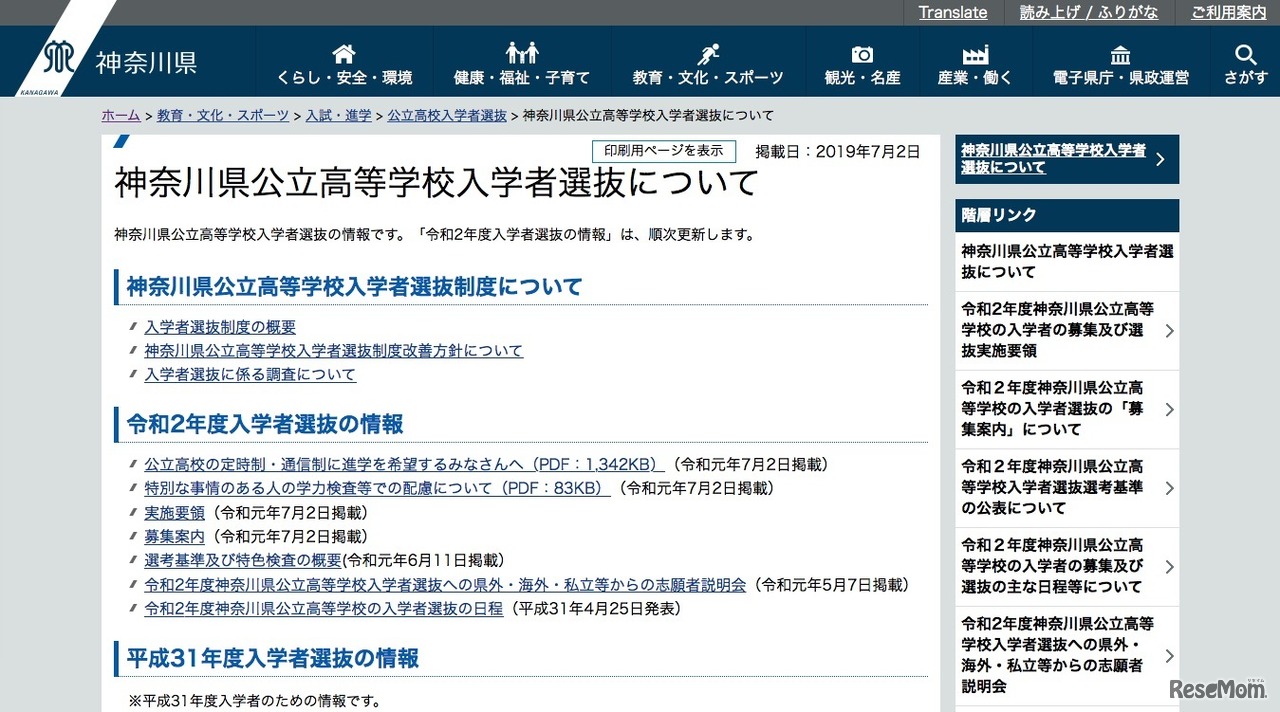Click the camera icon for 観光・名産
The height and width of the screenshot is (712, 1280).
[x=861, y=52]
